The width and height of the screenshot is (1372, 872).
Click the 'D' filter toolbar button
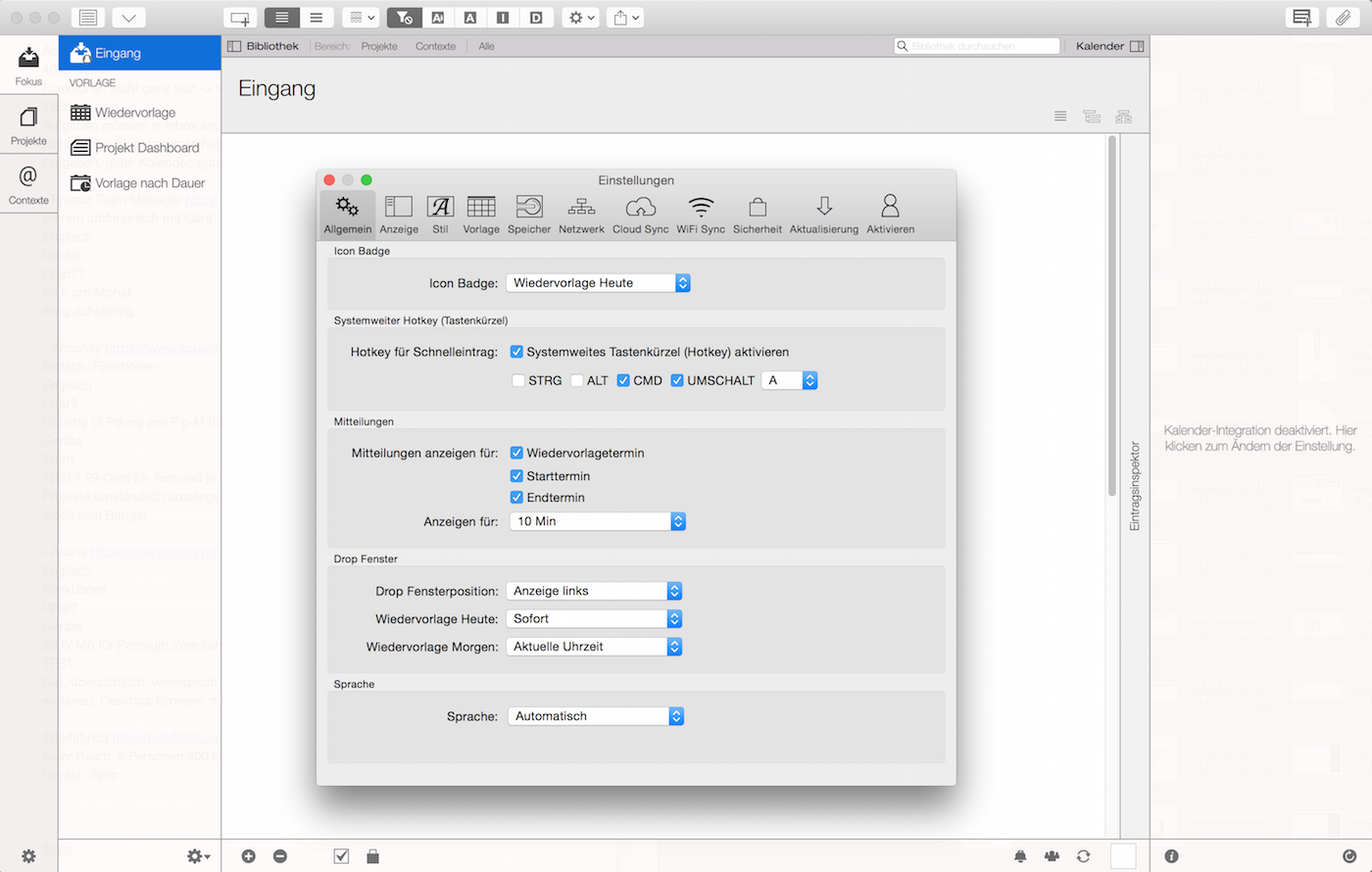pos(536,18)
